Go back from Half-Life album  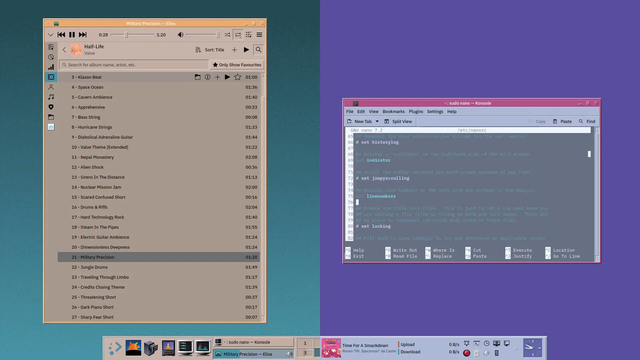[64, 50]
